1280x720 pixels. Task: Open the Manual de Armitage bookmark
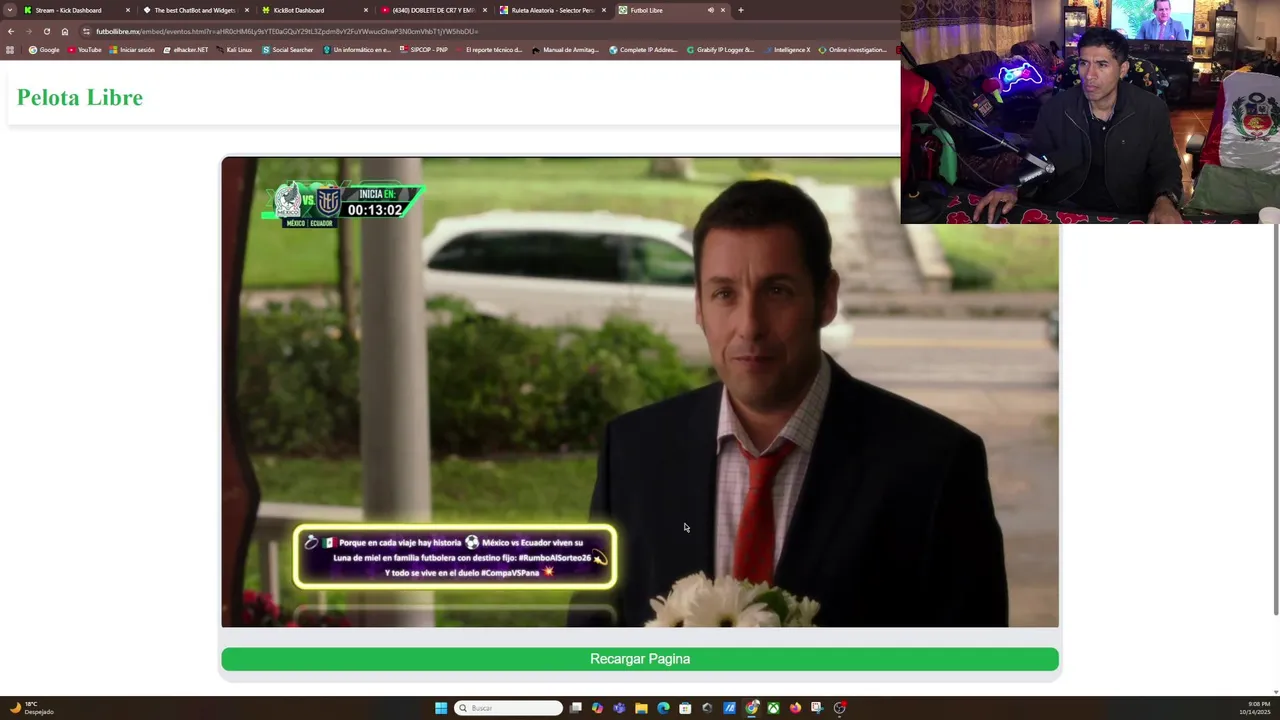click(565, 50)
